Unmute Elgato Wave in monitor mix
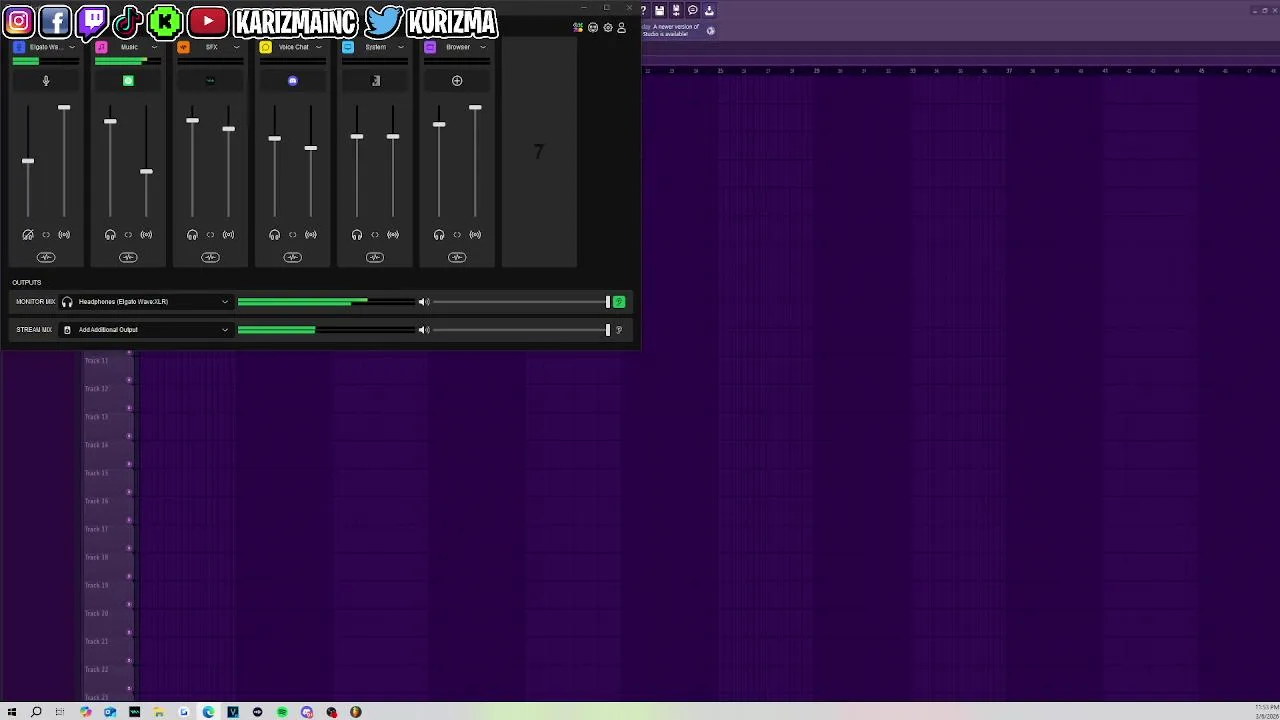The width and height of the screenshot is (1280, 720). tap(28, 235)
